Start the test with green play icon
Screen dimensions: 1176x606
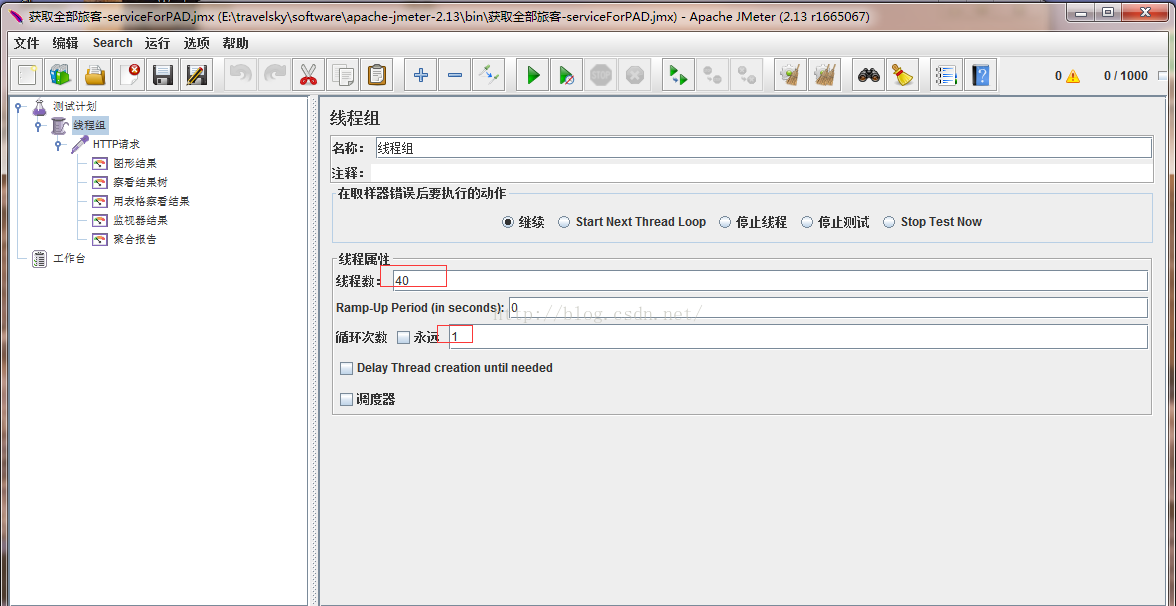pos(532,75)
